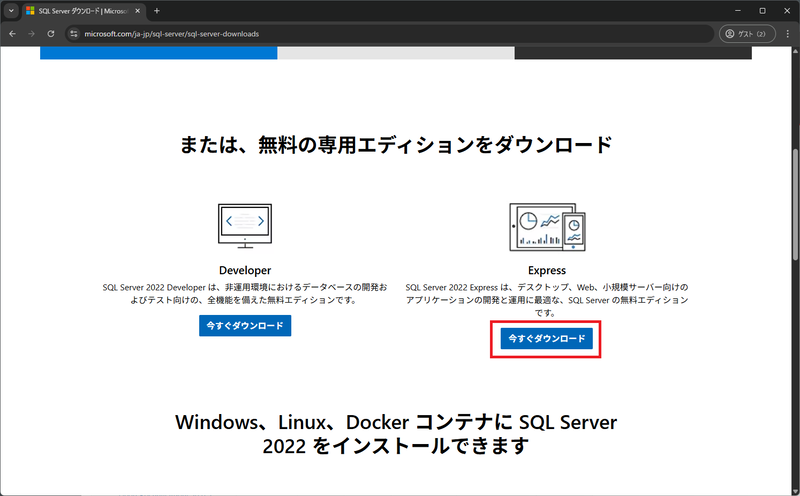Screen dimensions: 800x496
Task: Open site information icon in address bar
Action: coord(74,34)
